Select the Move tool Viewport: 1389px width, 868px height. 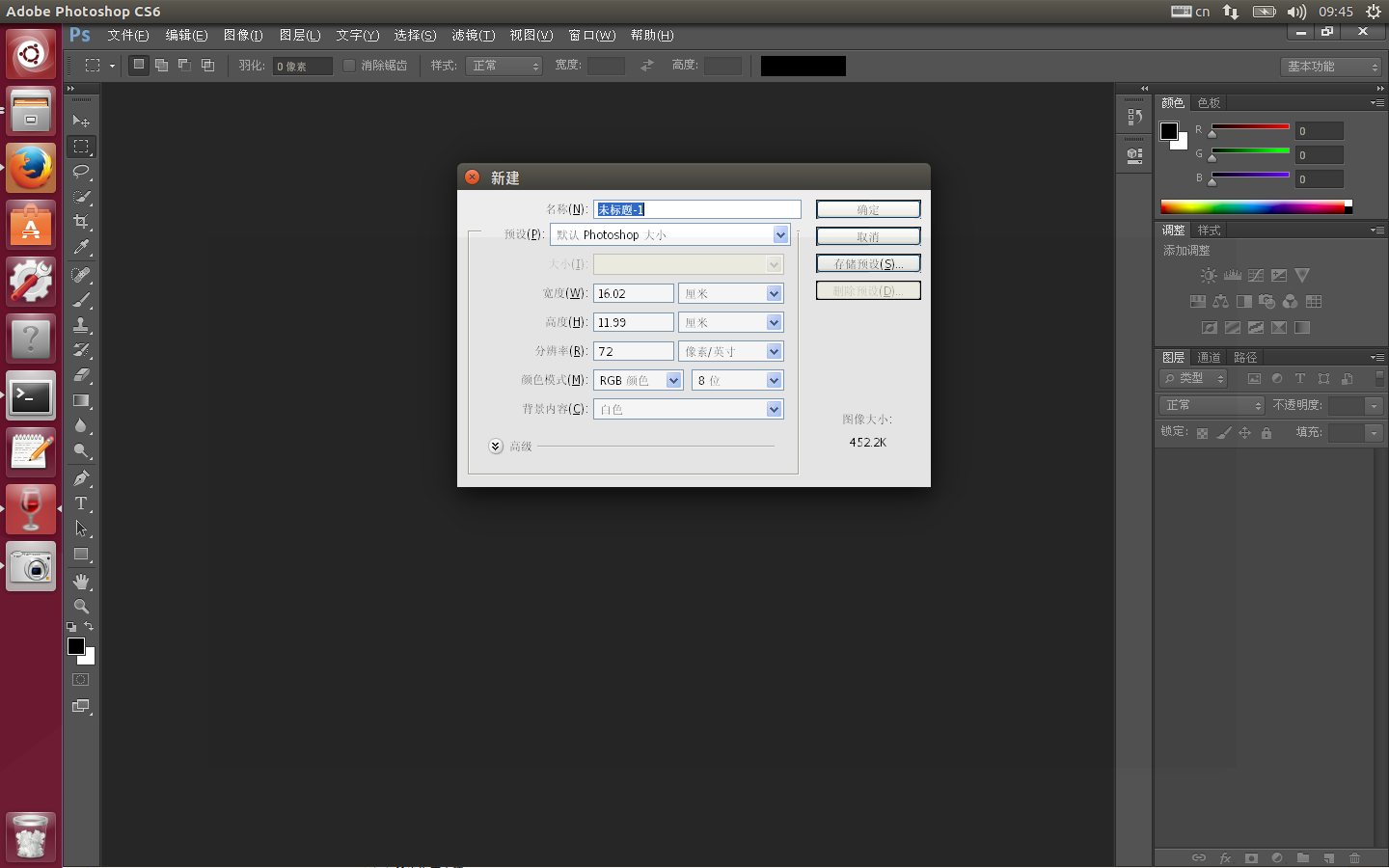81,122
